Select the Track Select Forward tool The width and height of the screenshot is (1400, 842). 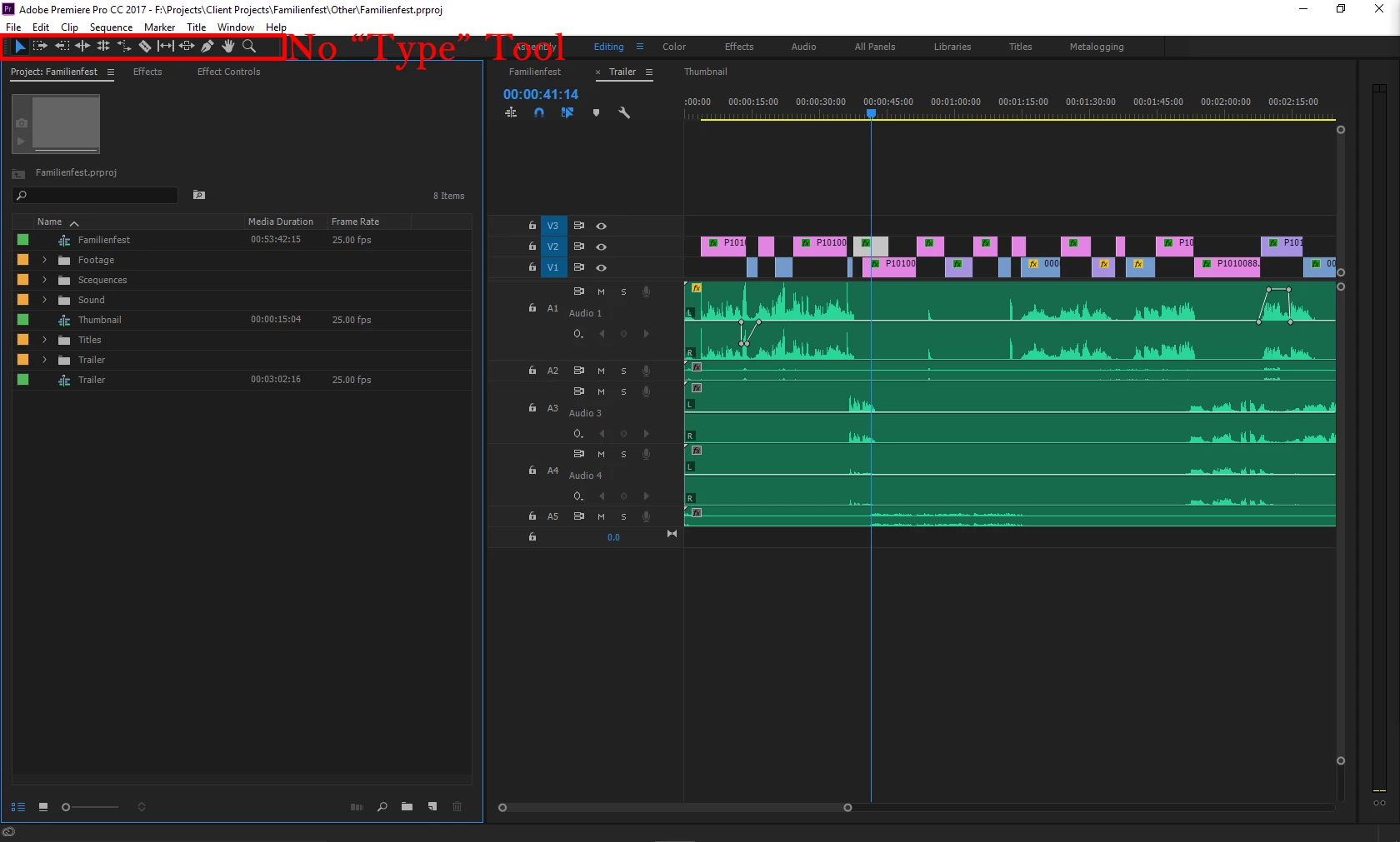point(40,47)
